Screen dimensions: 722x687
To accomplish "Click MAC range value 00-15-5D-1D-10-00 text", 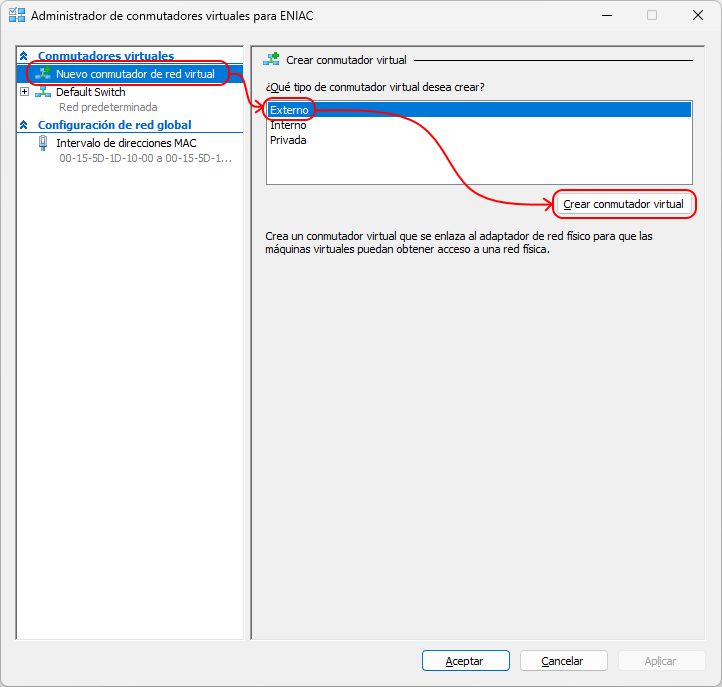I will 146,158.
